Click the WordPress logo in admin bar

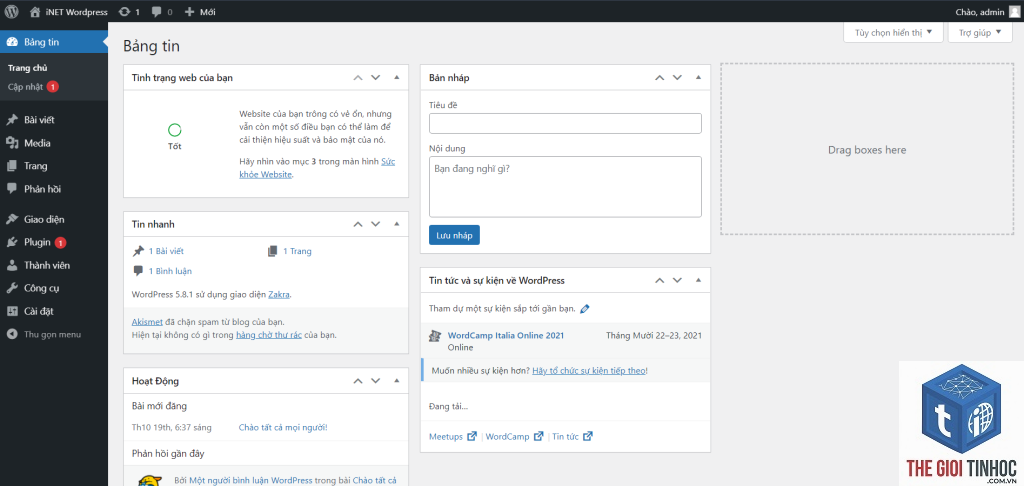click(11, 11)
